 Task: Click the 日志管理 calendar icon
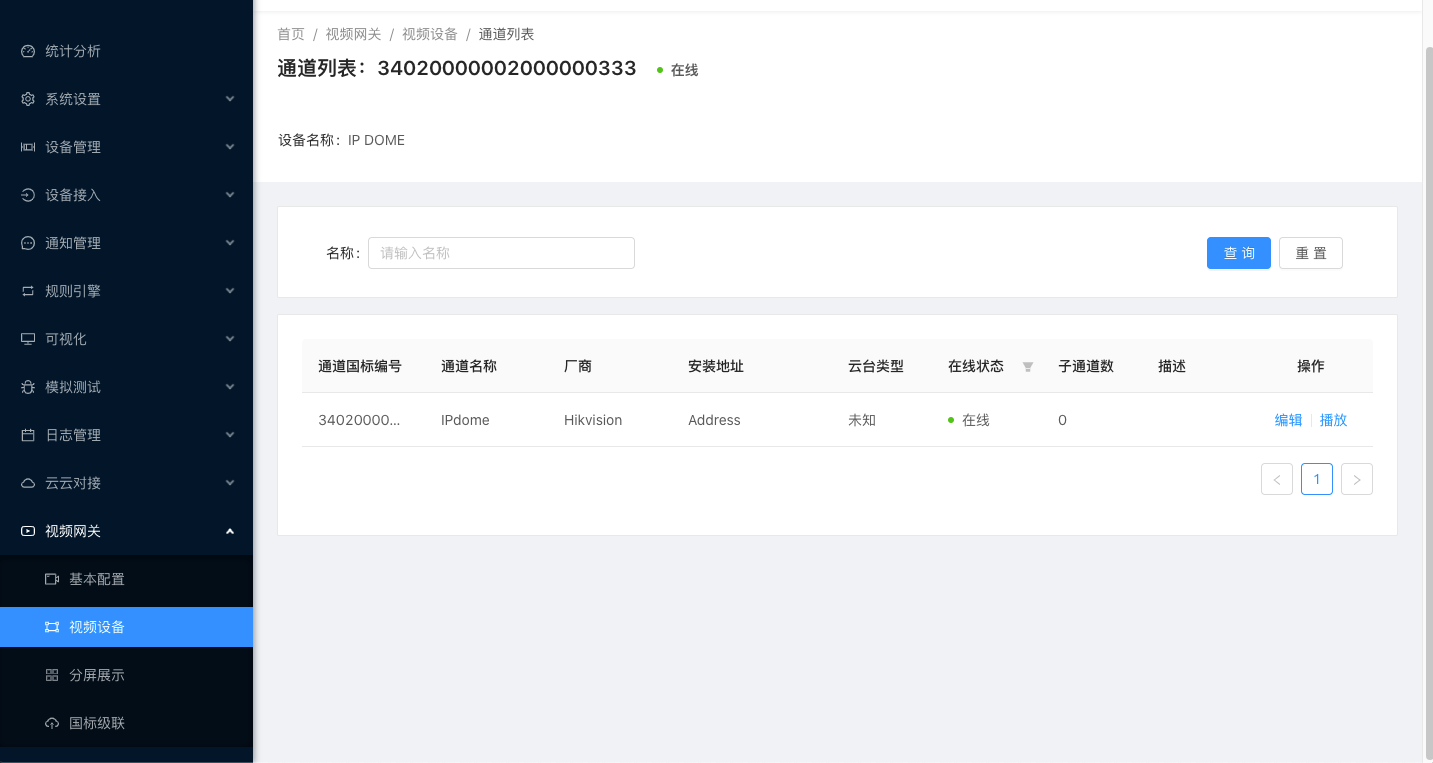click(28, 435)
